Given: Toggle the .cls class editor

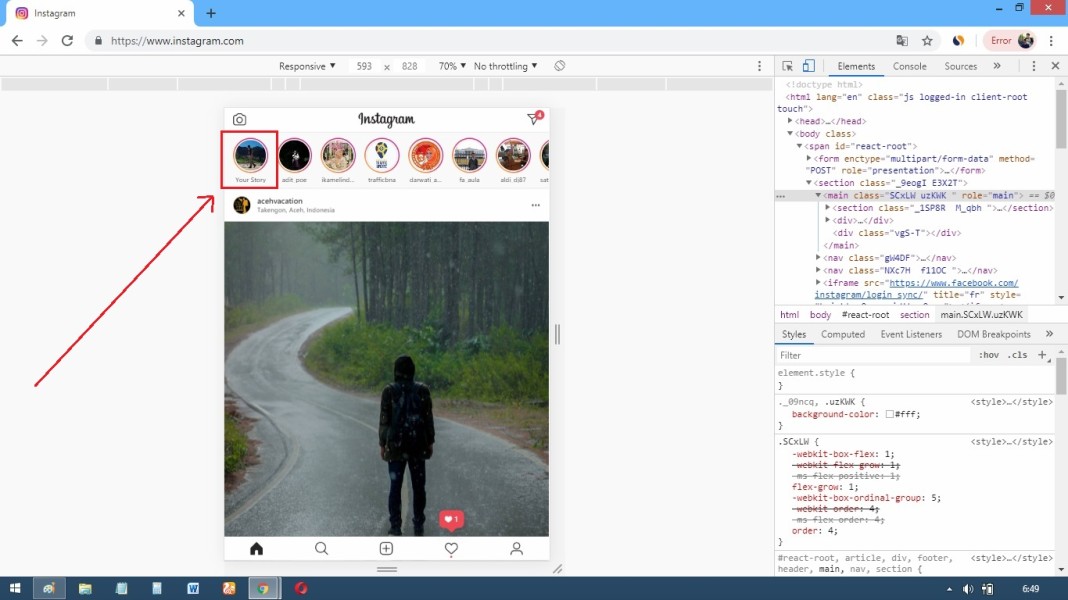Looking at the screenshot, I should (x=1019, y=355).
